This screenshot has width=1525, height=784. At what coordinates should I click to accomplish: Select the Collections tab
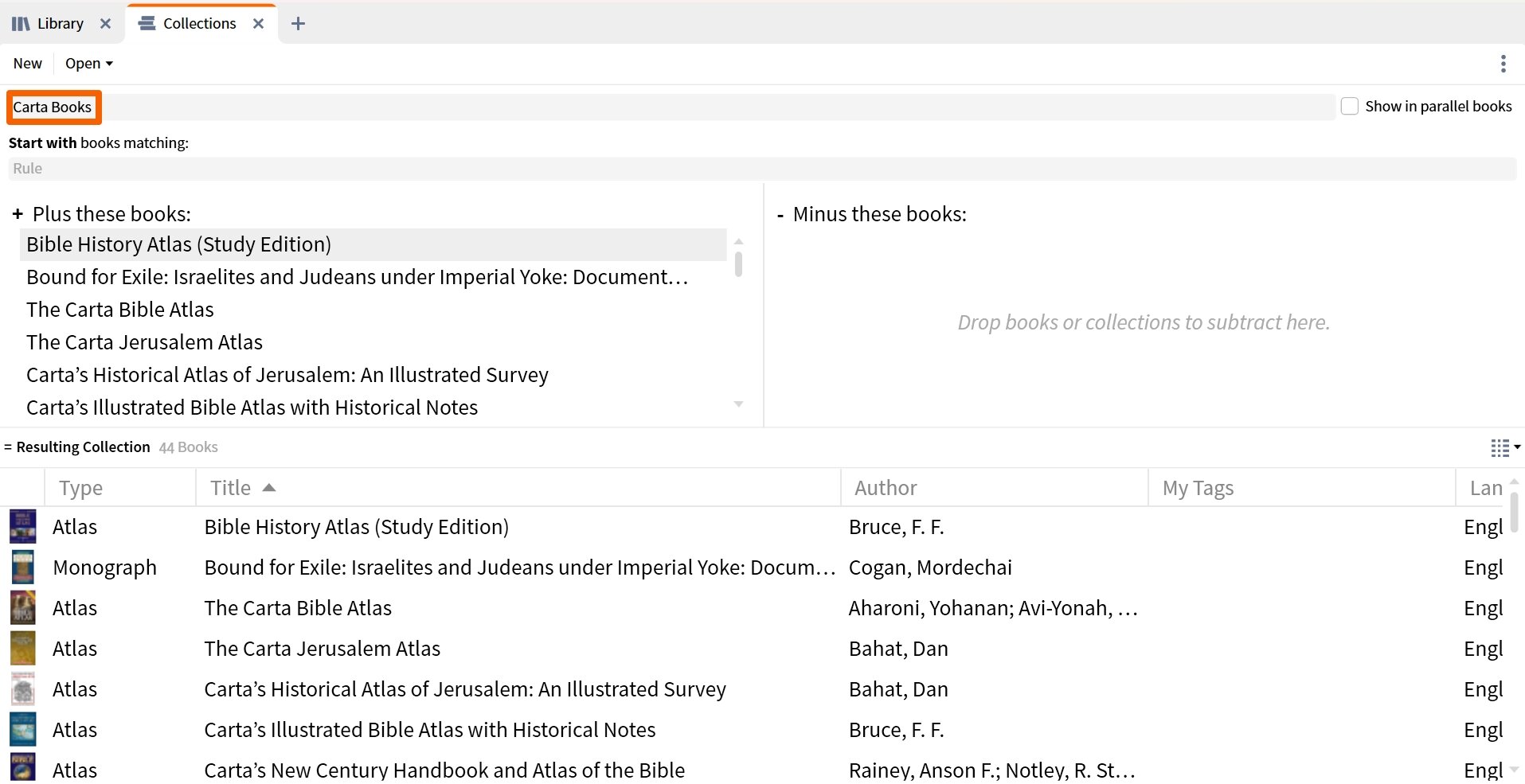(x=199, y=24)
